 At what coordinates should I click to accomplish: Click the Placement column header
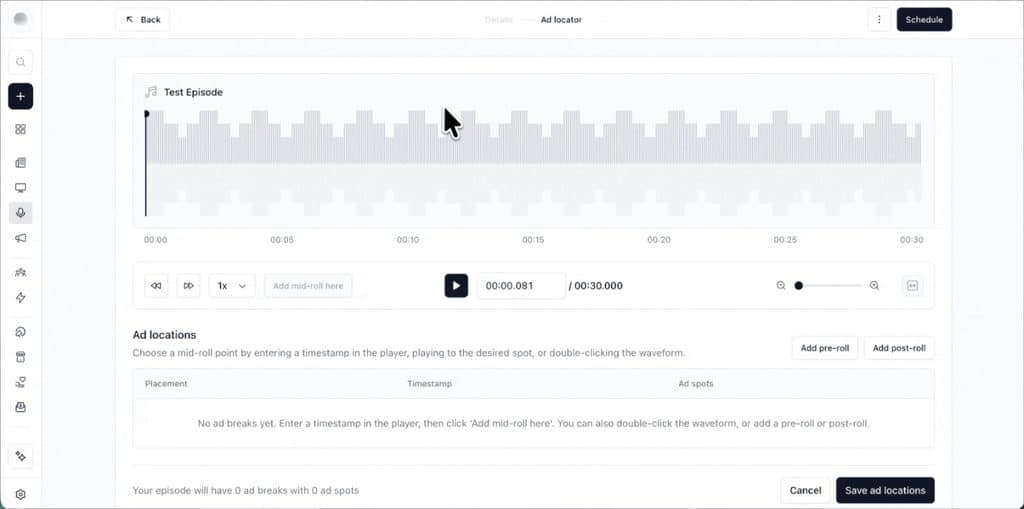[x=166, y=384]
